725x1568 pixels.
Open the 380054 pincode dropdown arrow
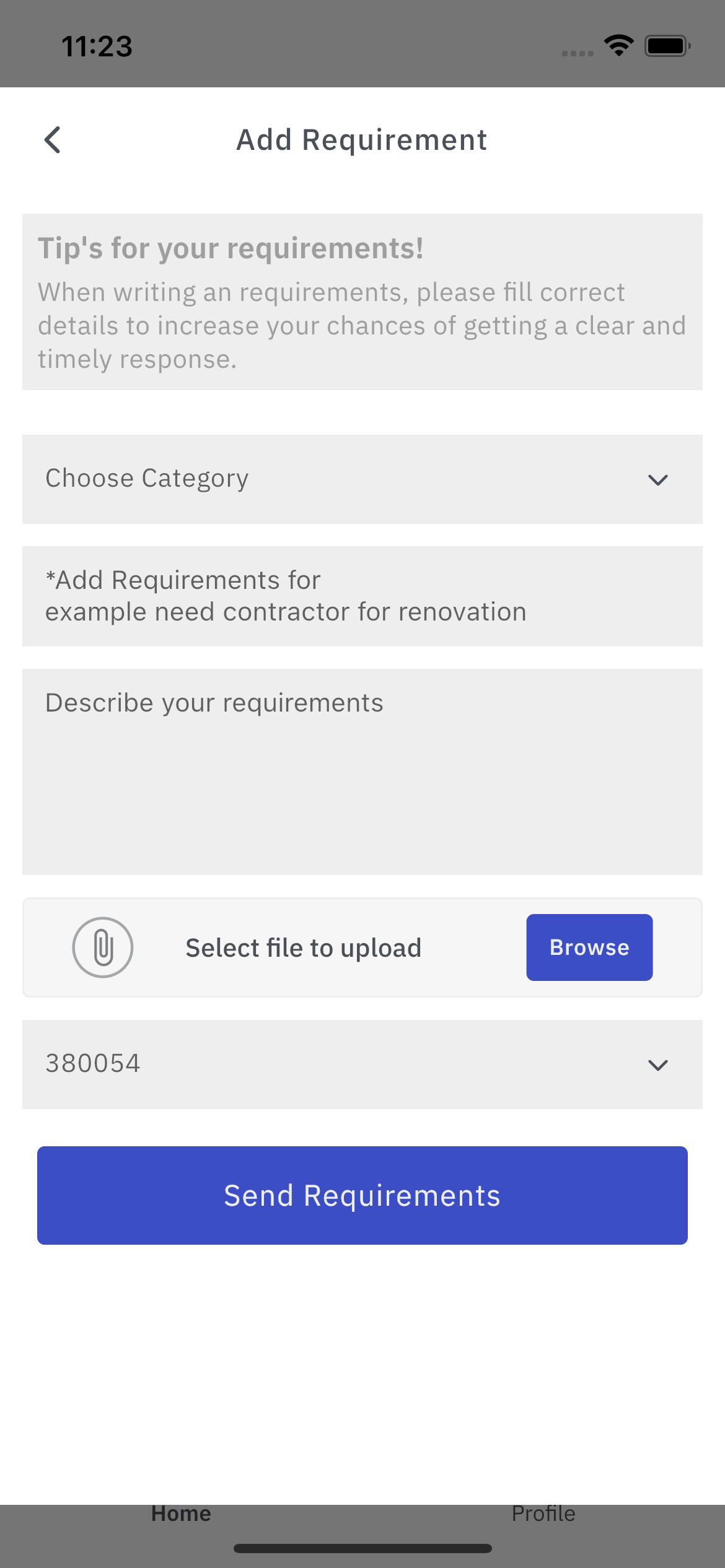click(x=657, y=1065)
